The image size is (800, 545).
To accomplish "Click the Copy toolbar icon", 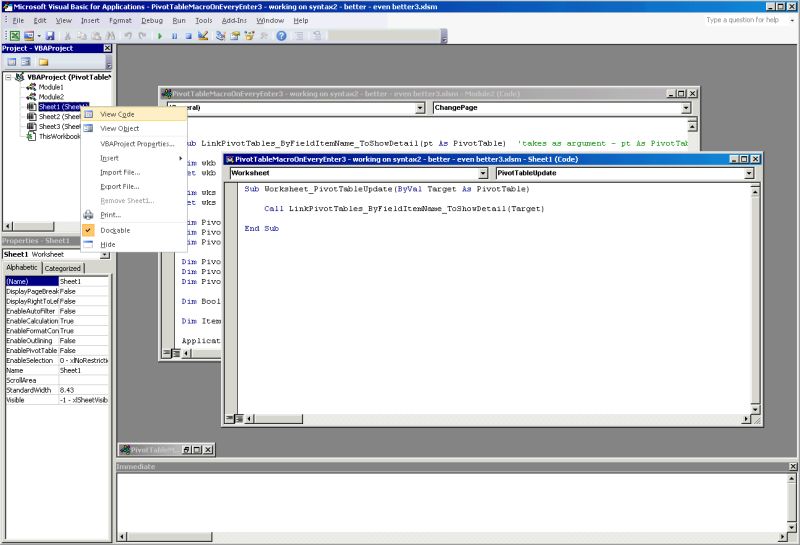I will click(82, 36).
